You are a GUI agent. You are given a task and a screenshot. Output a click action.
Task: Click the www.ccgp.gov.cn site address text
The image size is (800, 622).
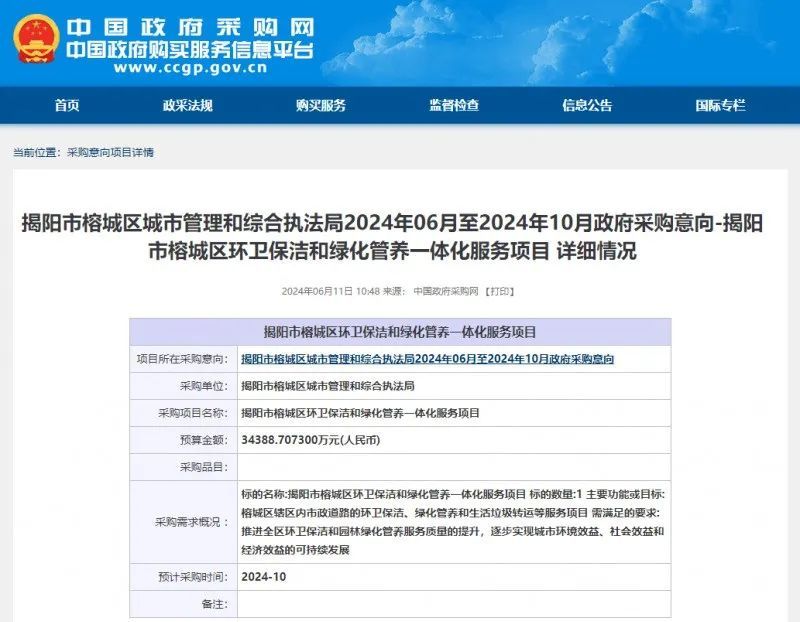(190, 68)
